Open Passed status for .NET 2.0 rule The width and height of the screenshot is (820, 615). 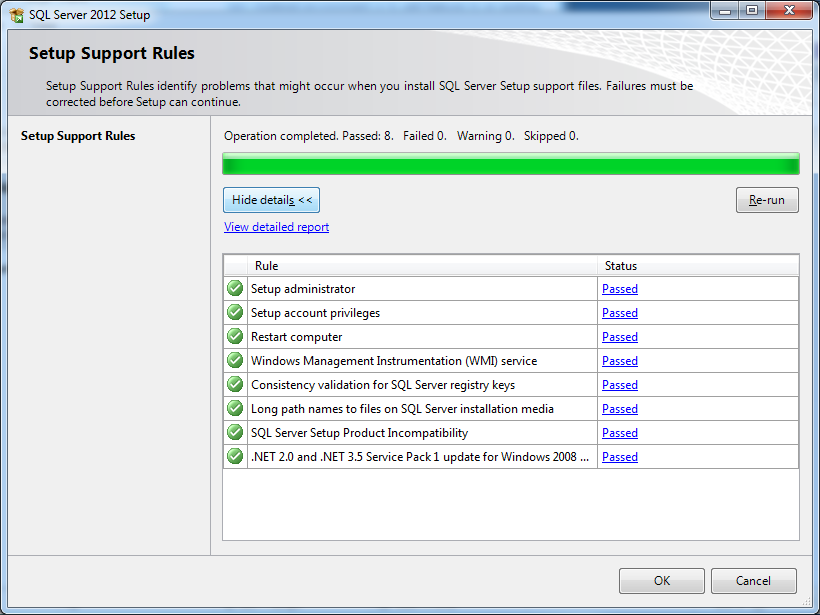click(x=620, y=457)
